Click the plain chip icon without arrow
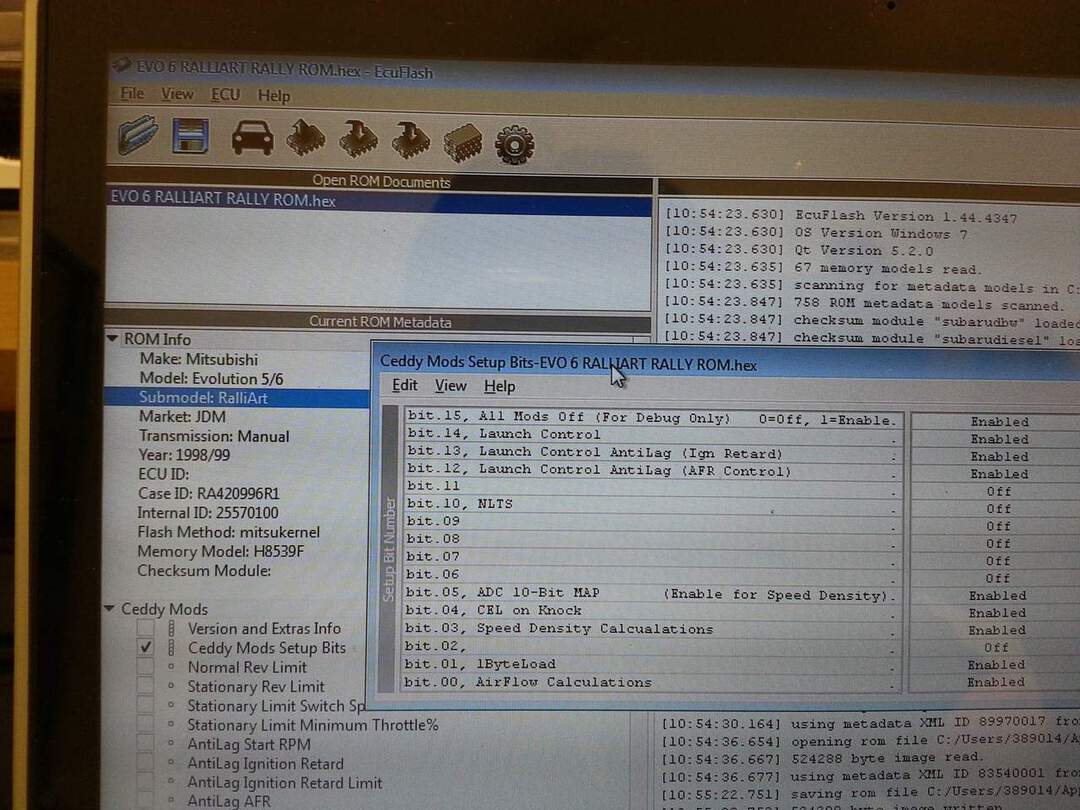 click(x=463, y=141)
